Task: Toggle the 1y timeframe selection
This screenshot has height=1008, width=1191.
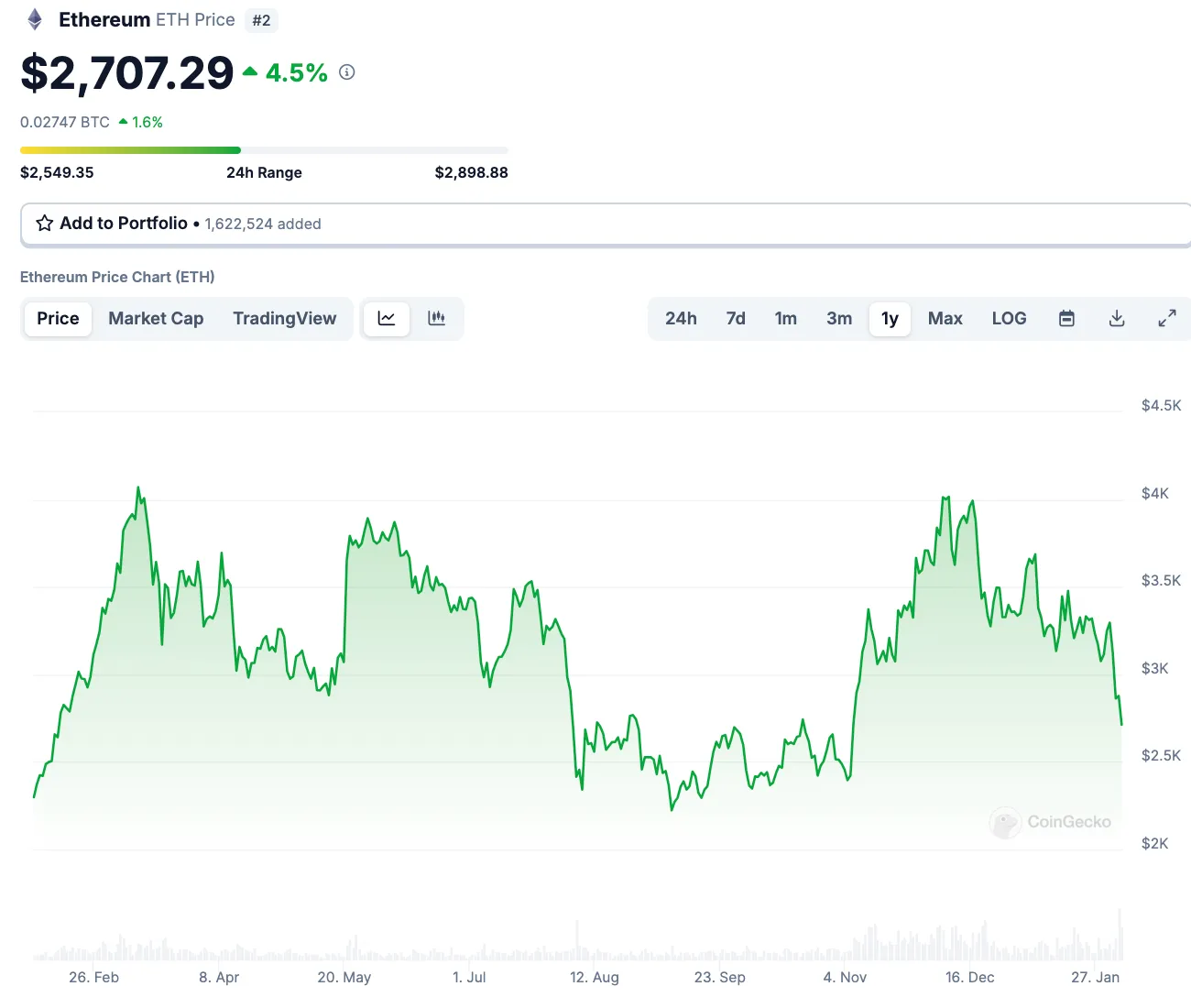Action: point(889,318)
